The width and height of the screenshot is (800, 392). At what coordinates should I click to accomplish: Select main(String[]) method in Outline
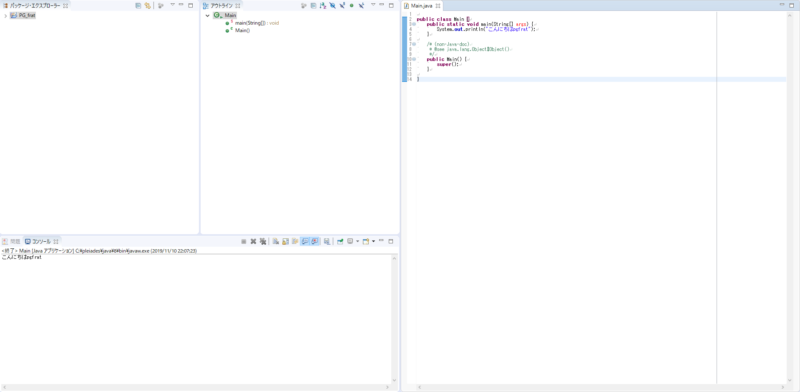(x=257, y=23)
